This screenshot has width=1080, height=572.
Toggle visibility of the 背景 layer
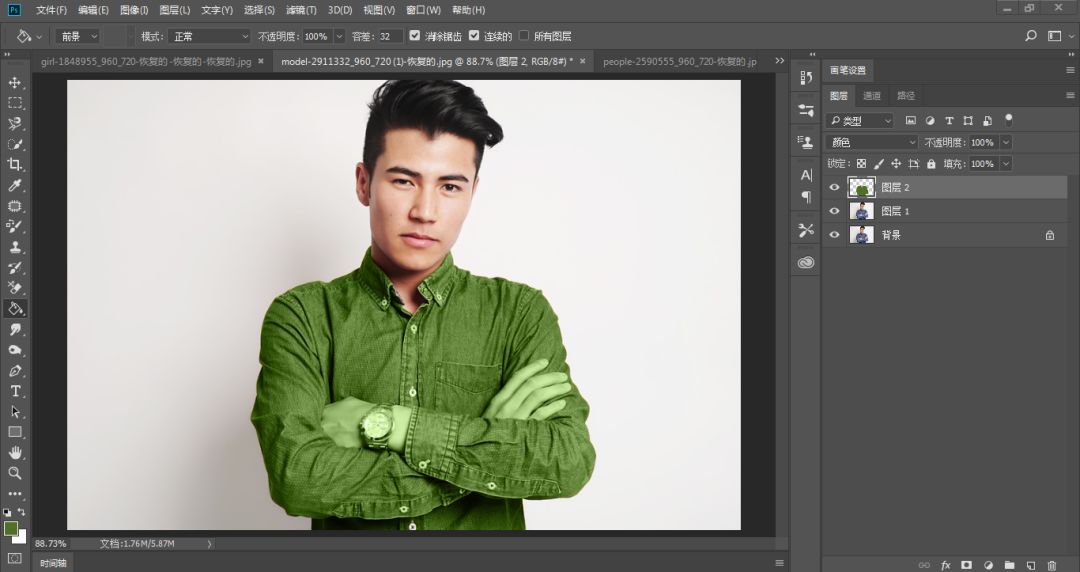[835, 235]
